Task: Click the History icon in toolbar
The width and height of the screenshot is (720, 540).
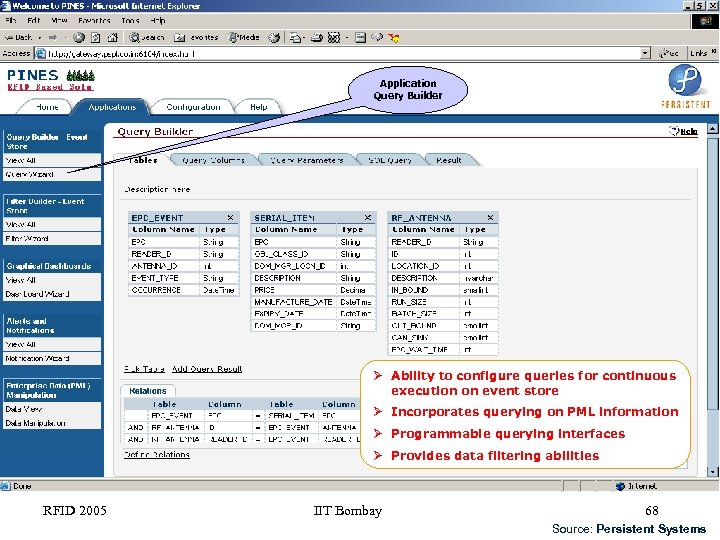Action: 274,38
